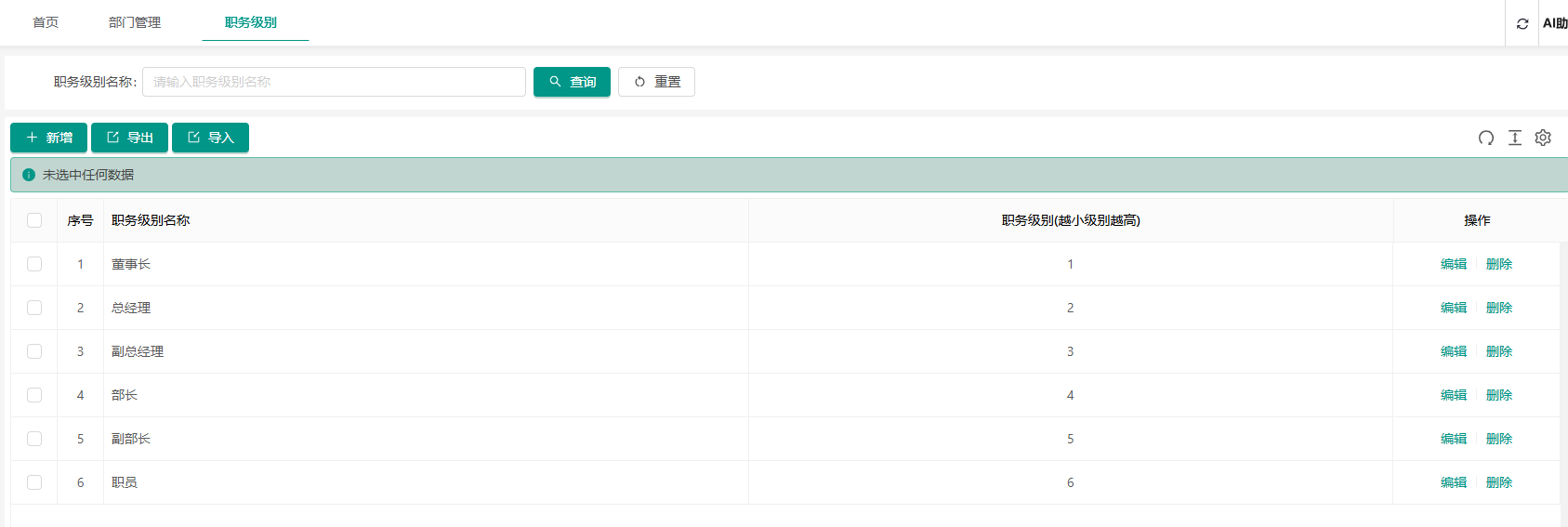Check the box for 董事长 row
The width and height of the screenshot is (1568, 527).
[x=34, y=264]
